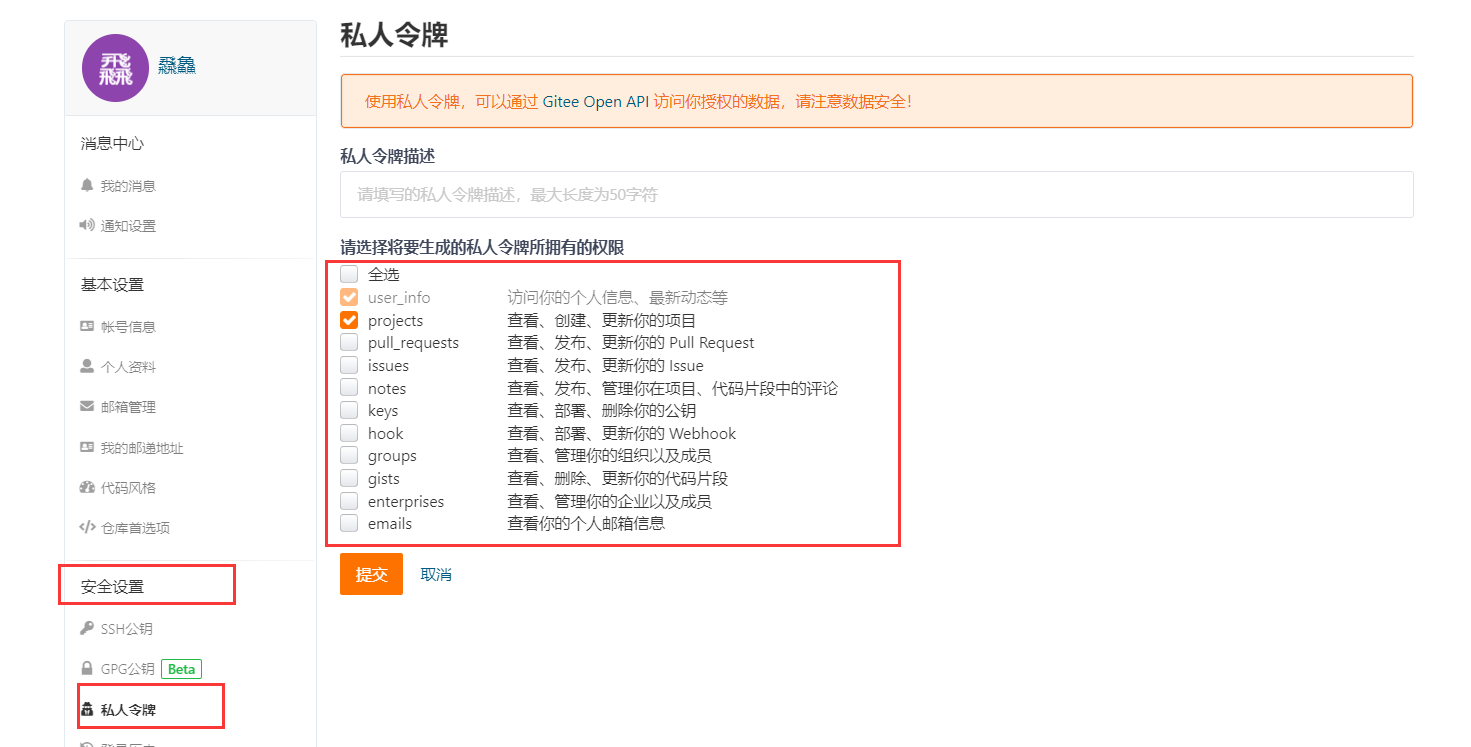Click the card icon beside 我的邮递地址
This screenshot has height=747, width=1471.
pos(87,448)
